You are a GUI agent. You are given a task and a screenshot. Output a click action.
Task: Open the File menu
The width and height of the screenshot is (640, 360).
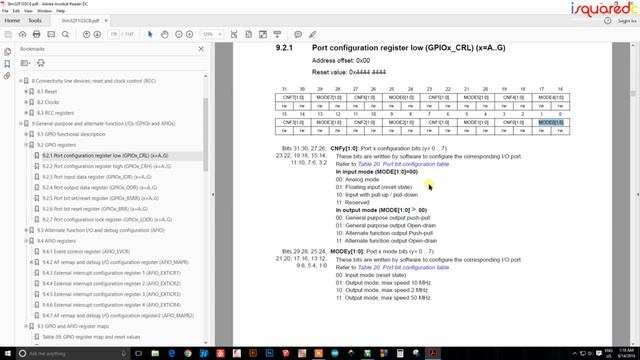coord(5,11)
